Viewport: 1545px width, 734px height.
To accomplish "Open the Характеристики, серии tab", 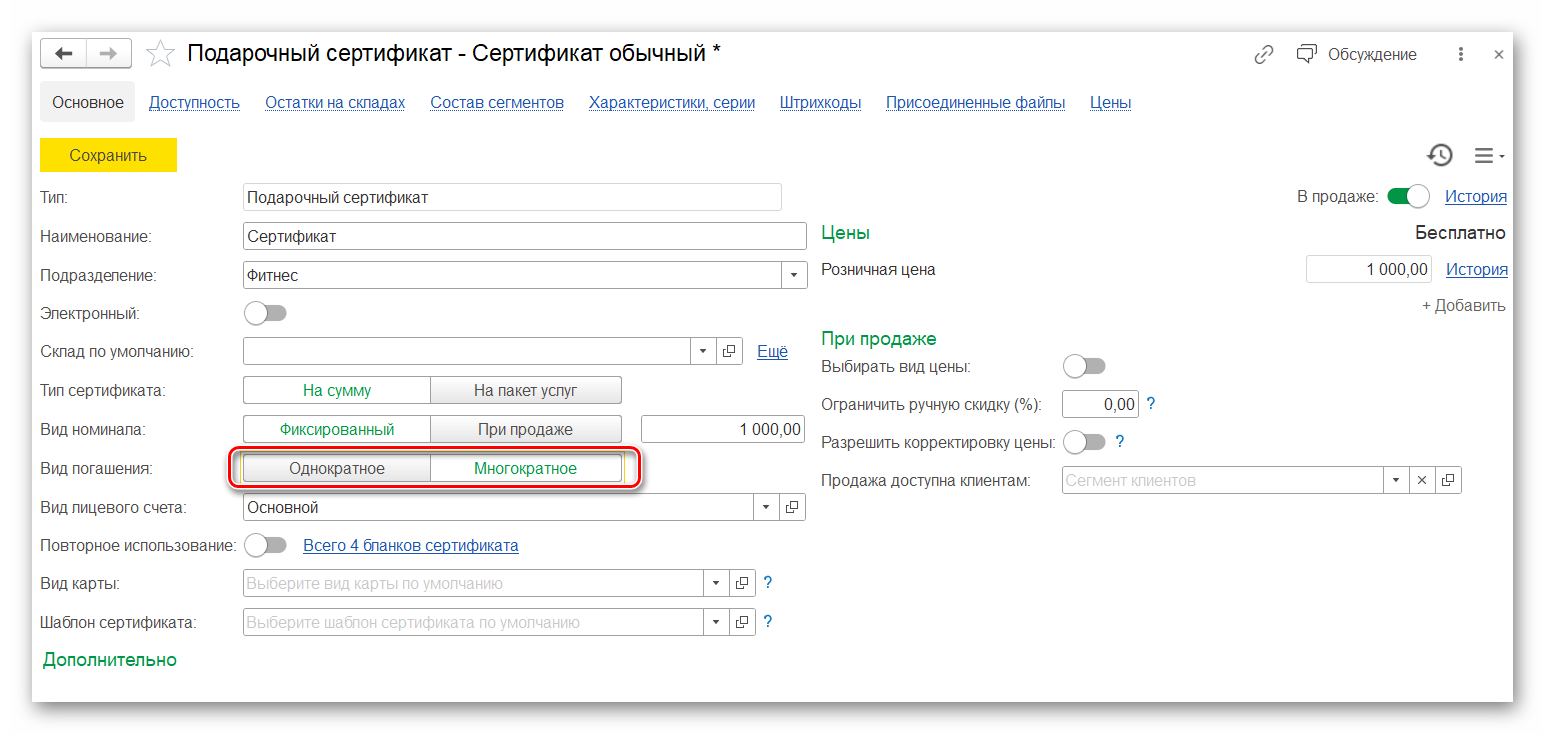I will (x=672, y=102).
